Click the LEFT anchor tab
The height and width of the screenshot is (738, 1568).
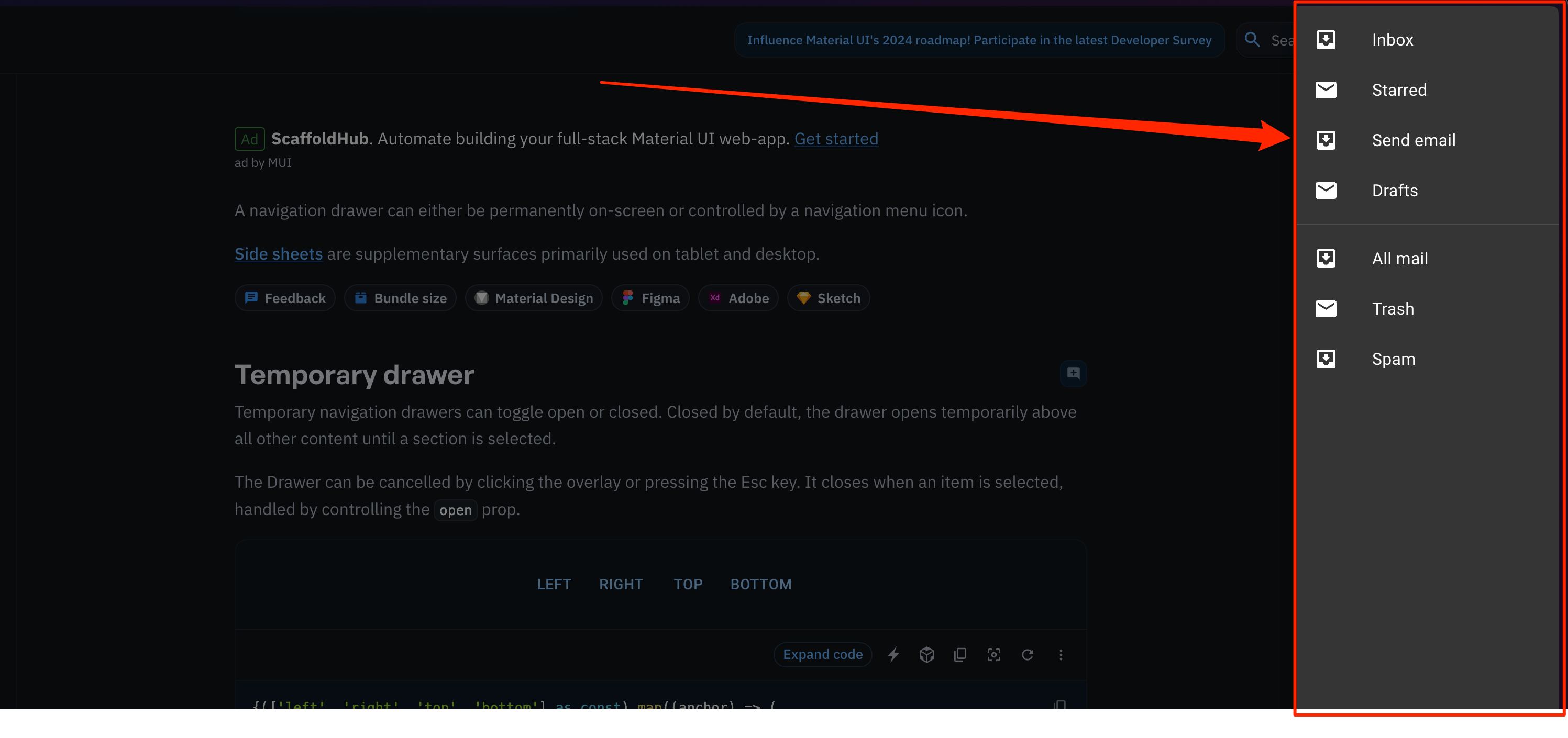[x=554, y=584]
